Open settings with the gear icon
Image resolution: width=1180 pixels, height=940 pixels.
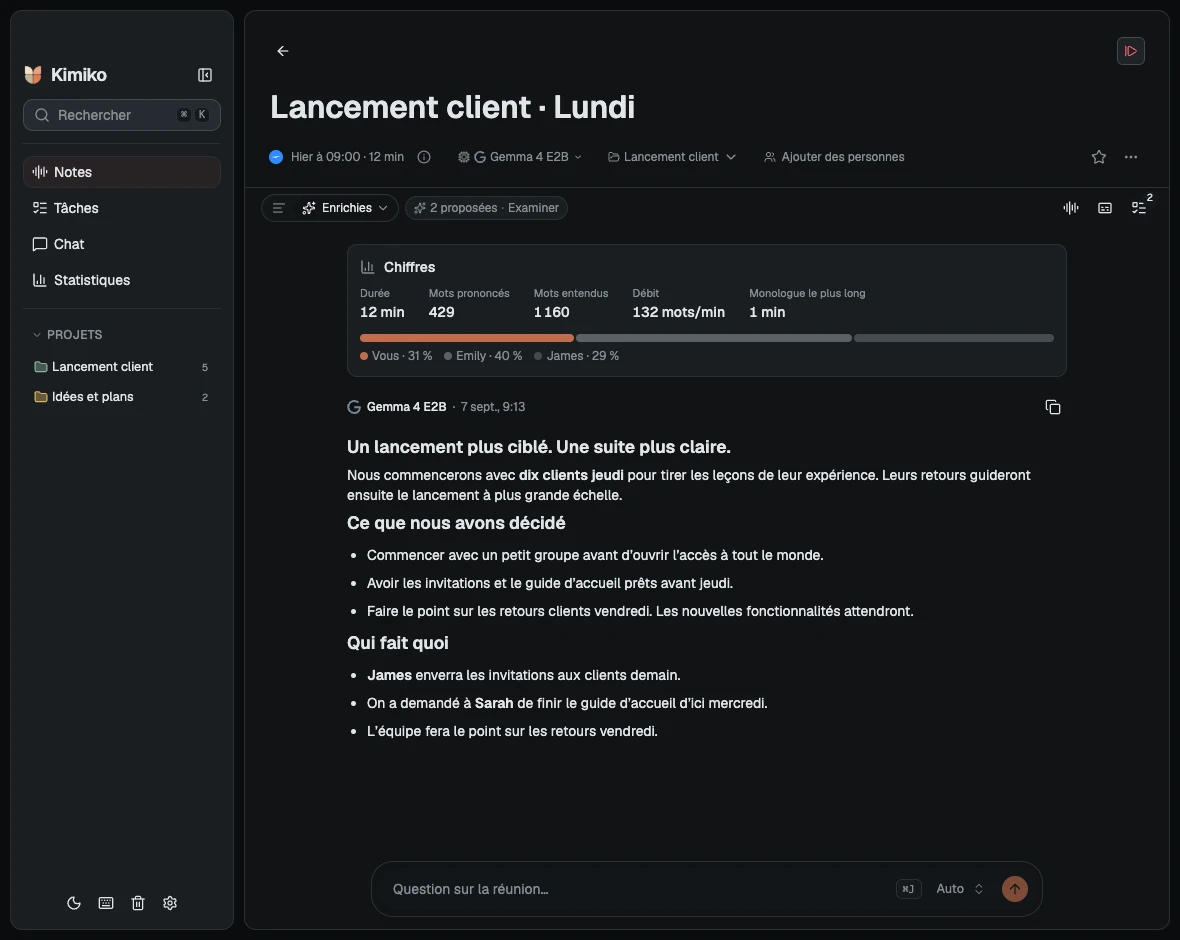click(x=170, y=903)
